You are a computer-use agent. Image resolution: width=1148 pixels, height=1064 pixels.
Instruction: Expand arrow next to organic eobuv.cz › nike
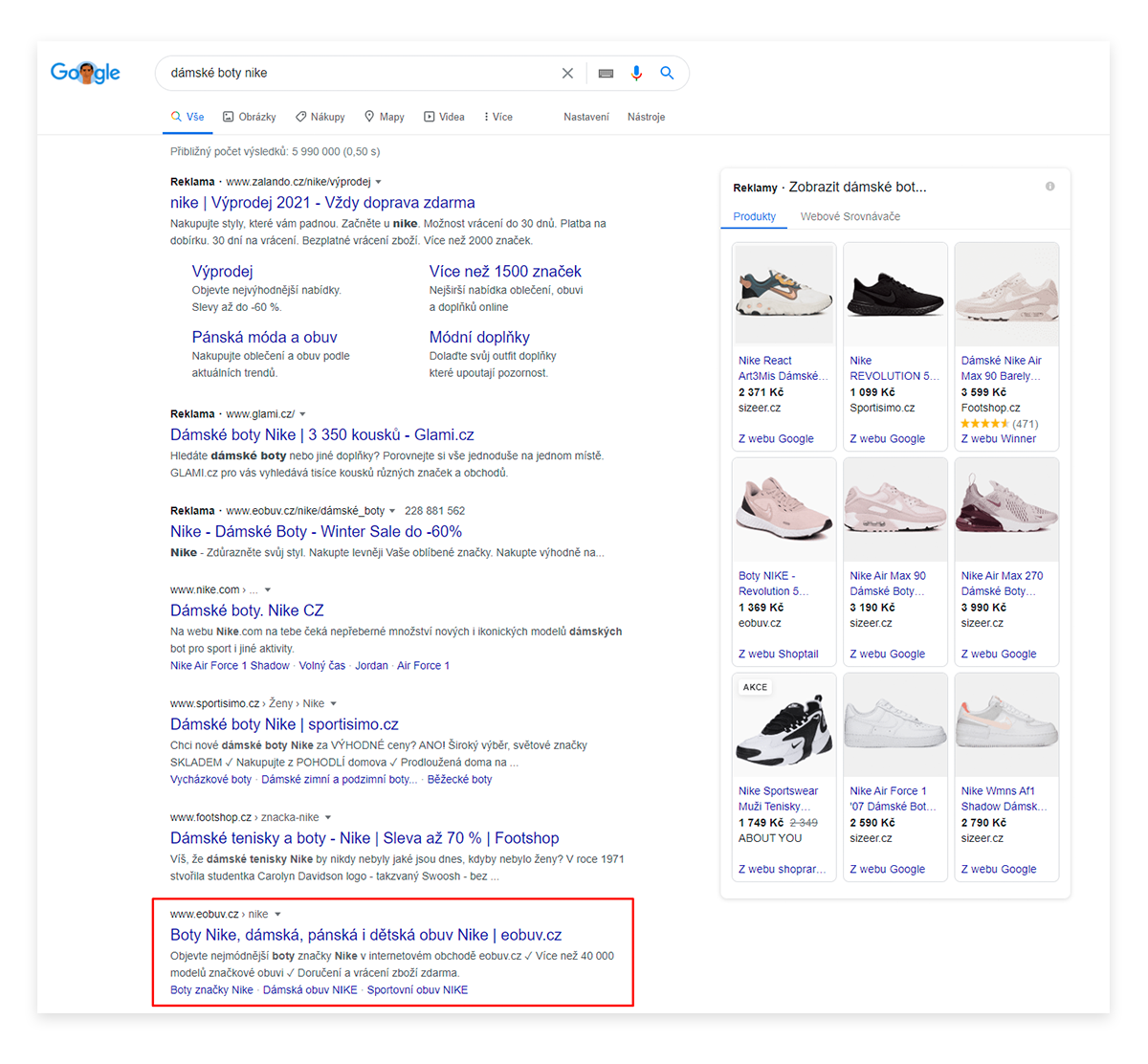tap(277, 915)
